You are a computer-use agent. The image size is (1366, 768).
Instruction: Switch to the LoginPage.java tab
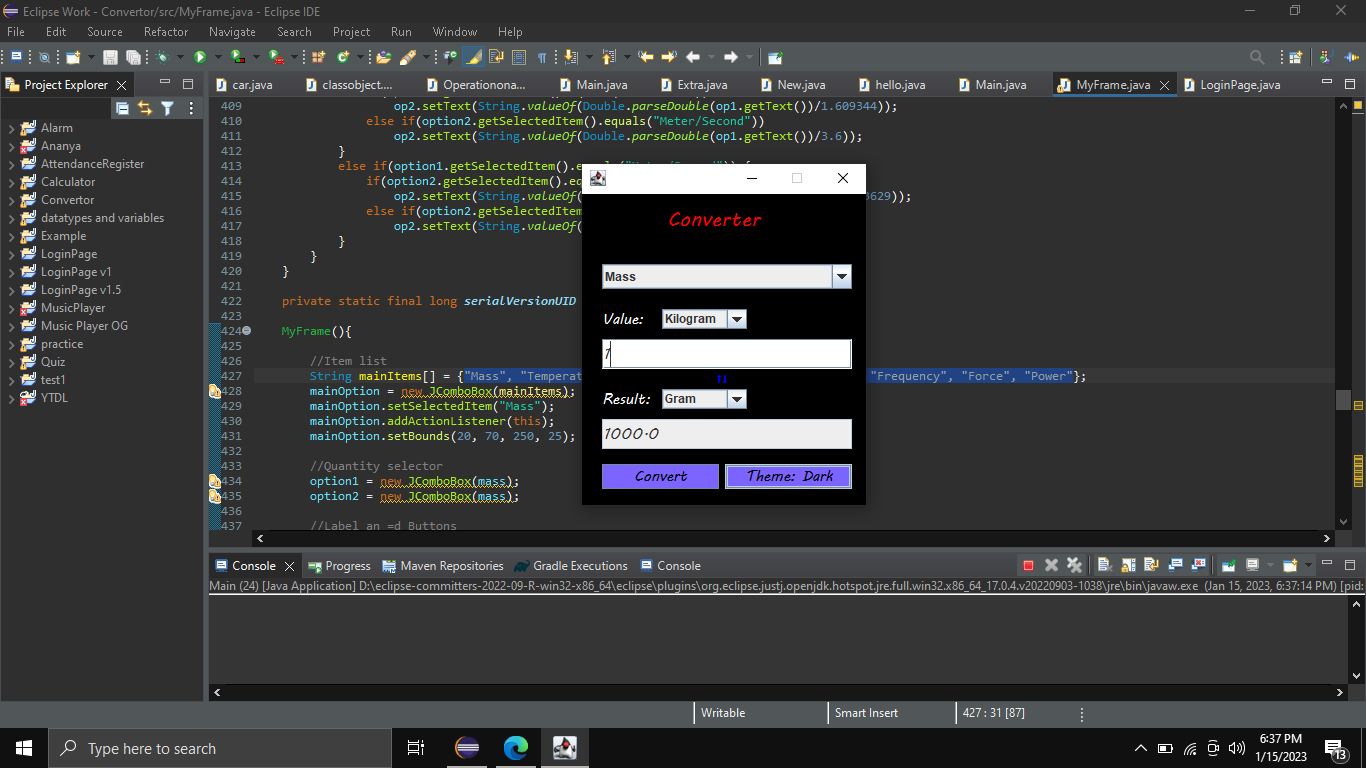click(1240, 85)
